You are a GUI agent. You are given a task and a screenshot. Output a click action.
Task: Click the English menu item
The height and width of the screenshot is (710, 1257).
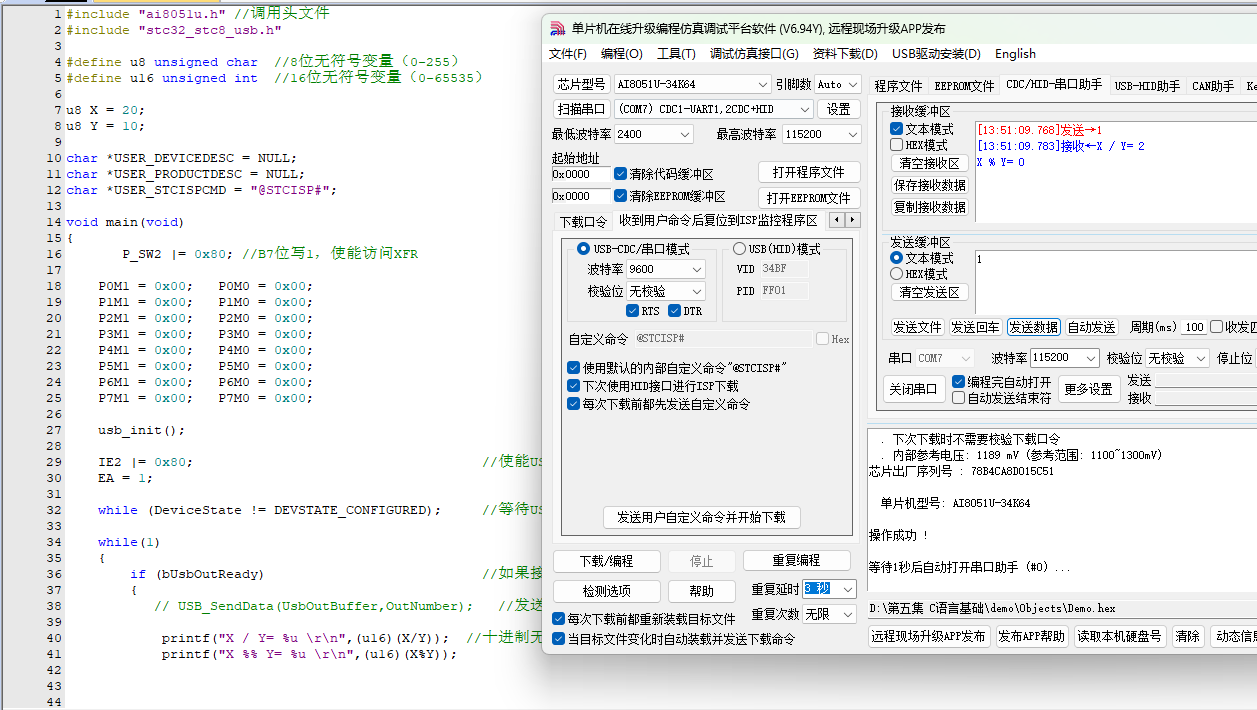[x=1015, y=54]
